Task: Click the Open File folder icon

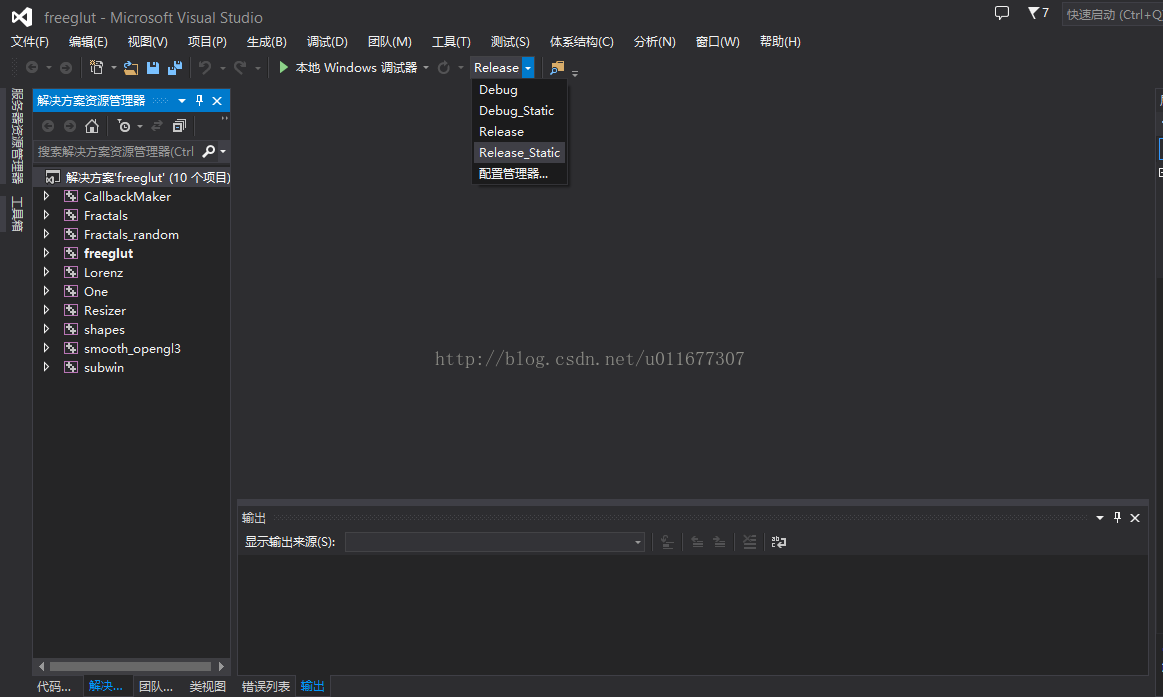Action: 130,68
